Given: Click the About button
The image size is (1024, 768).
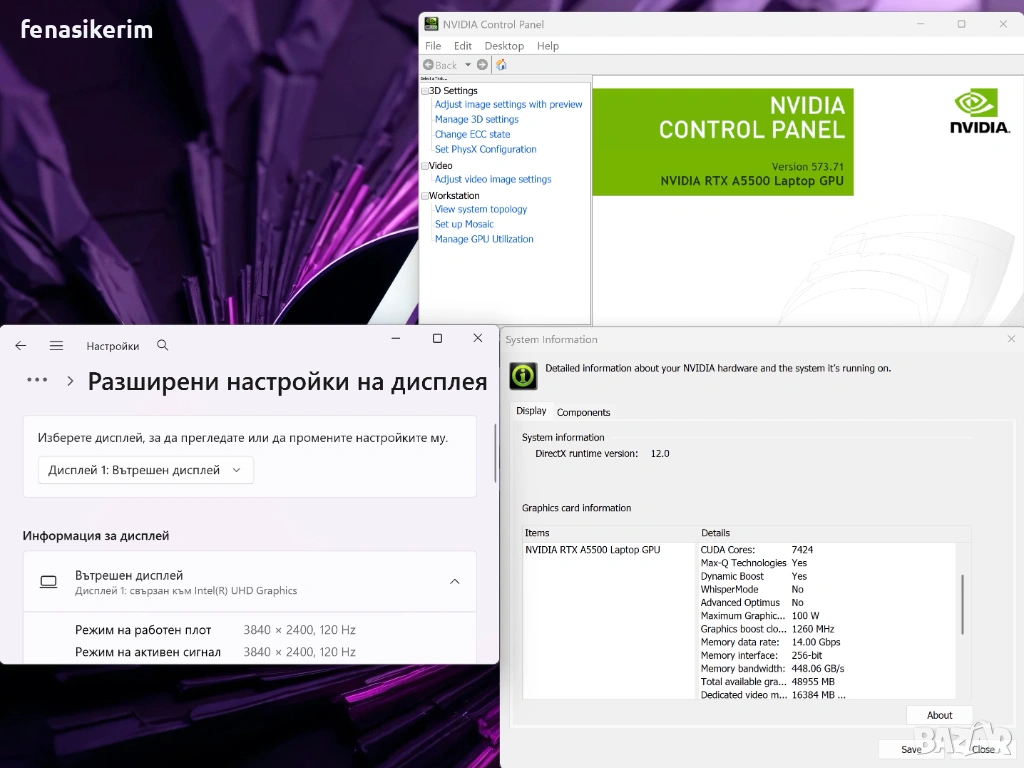Looking at the screenshot, I should (939, 715).
